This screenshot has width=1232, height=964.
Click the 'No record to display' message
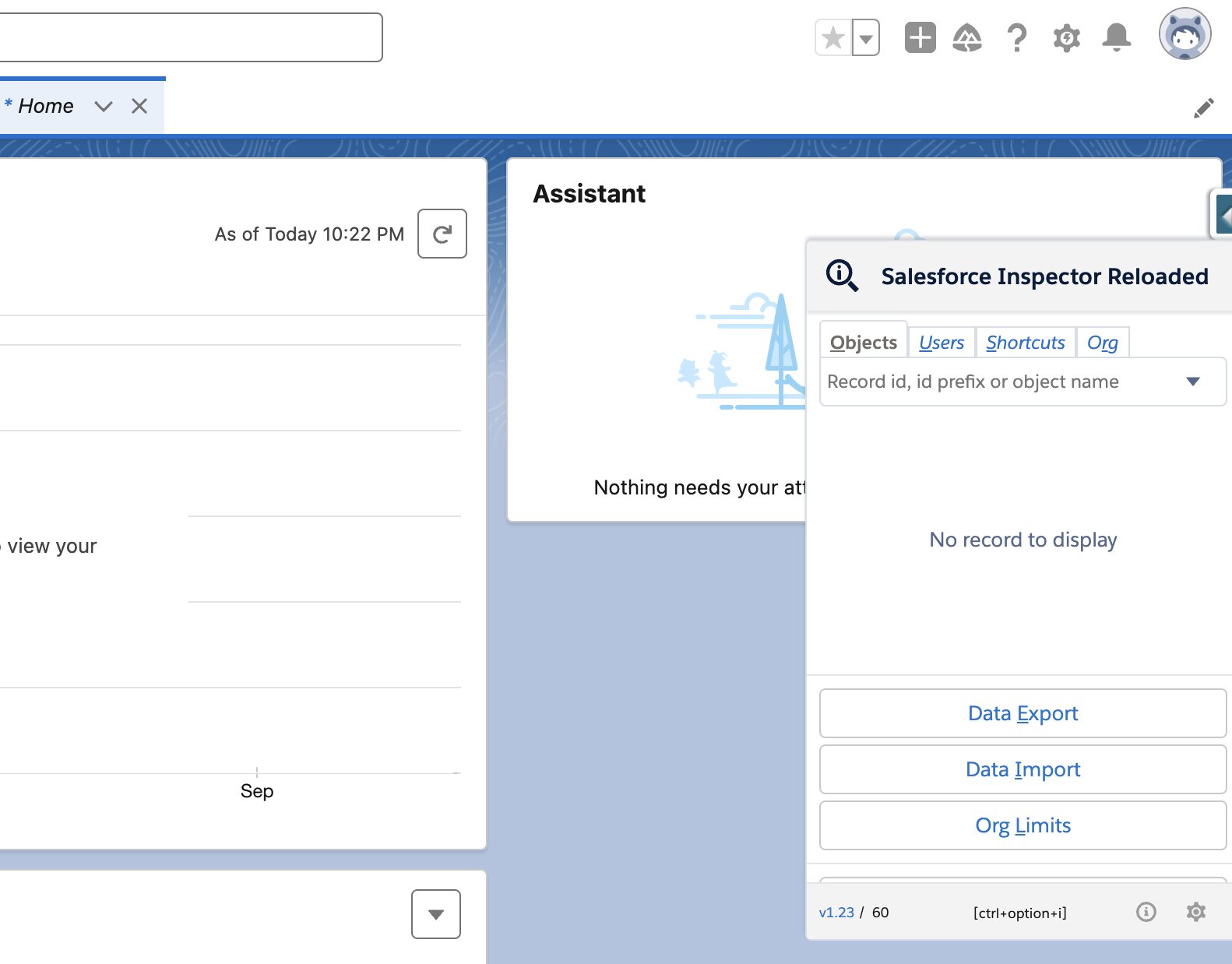tap(1023, 540)
